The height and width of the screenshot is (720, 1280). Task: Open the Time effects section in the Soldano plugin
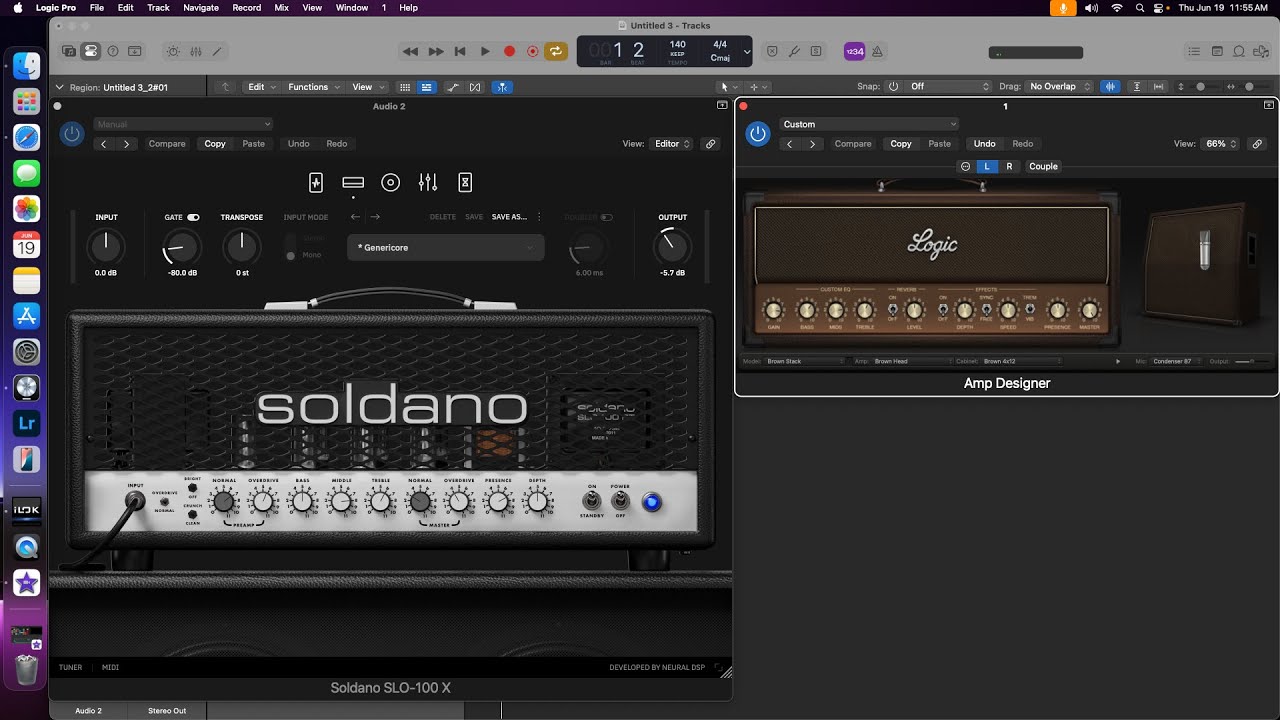[x=465, y=182]
